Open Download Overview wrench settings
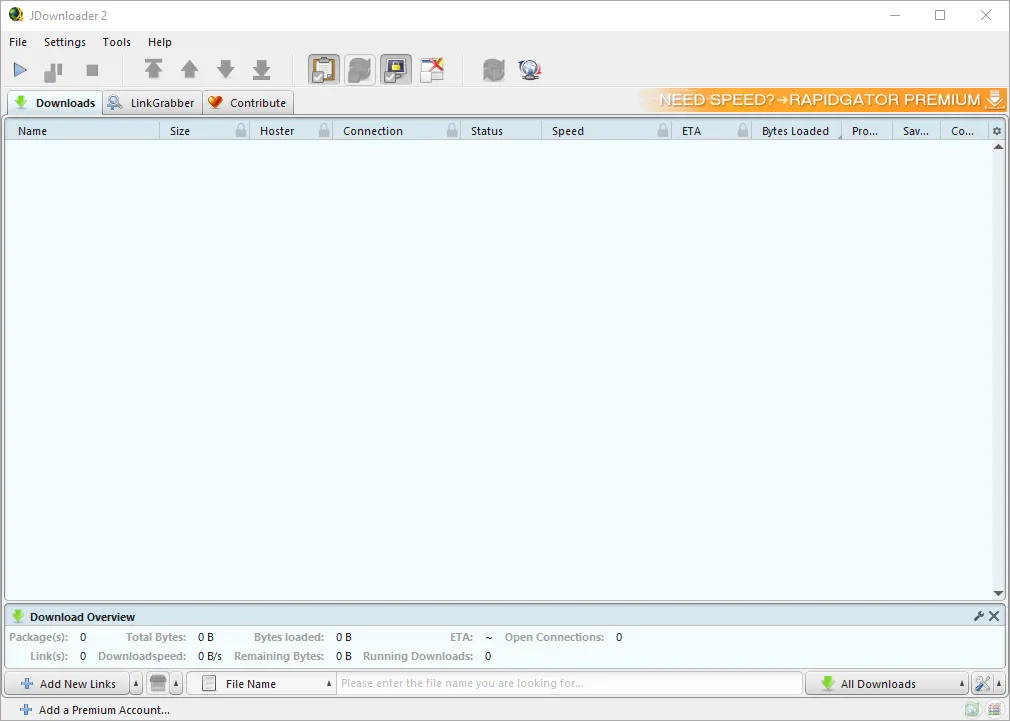The width and height of the screenshot is (1010, 721). [x=978, y=616]
